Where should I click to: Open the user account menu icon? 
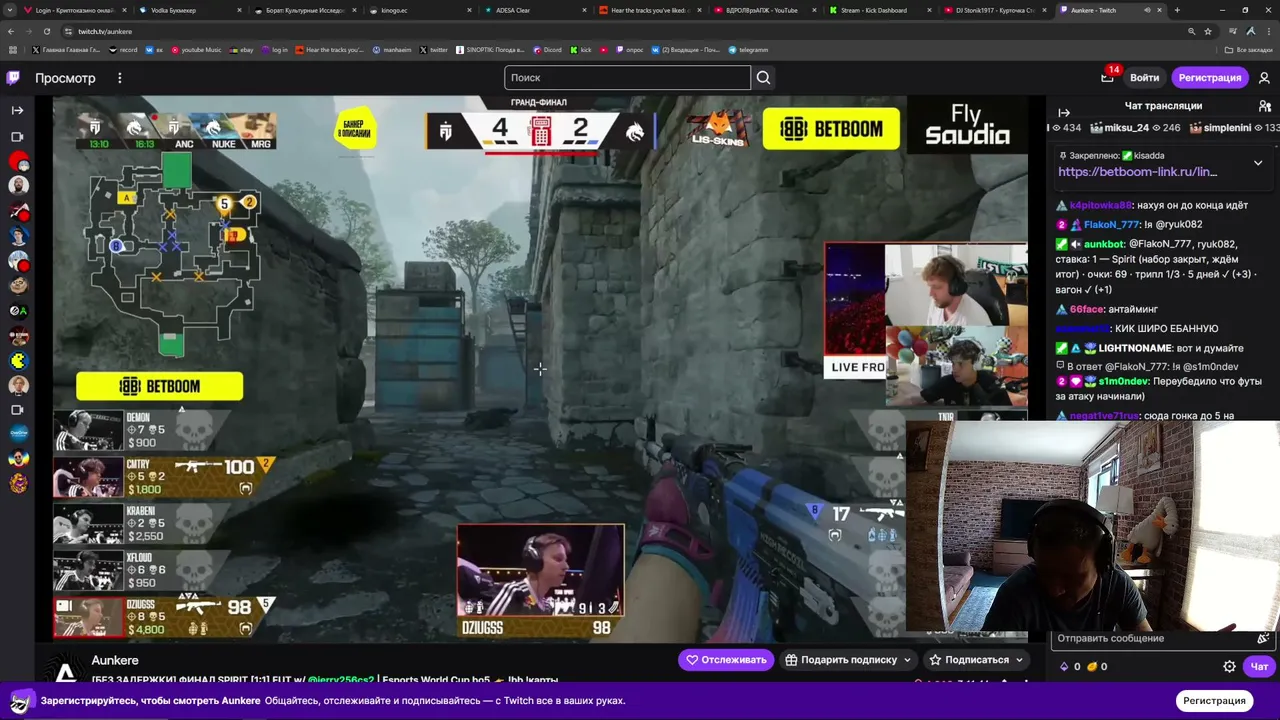(x=1264, y=77)
